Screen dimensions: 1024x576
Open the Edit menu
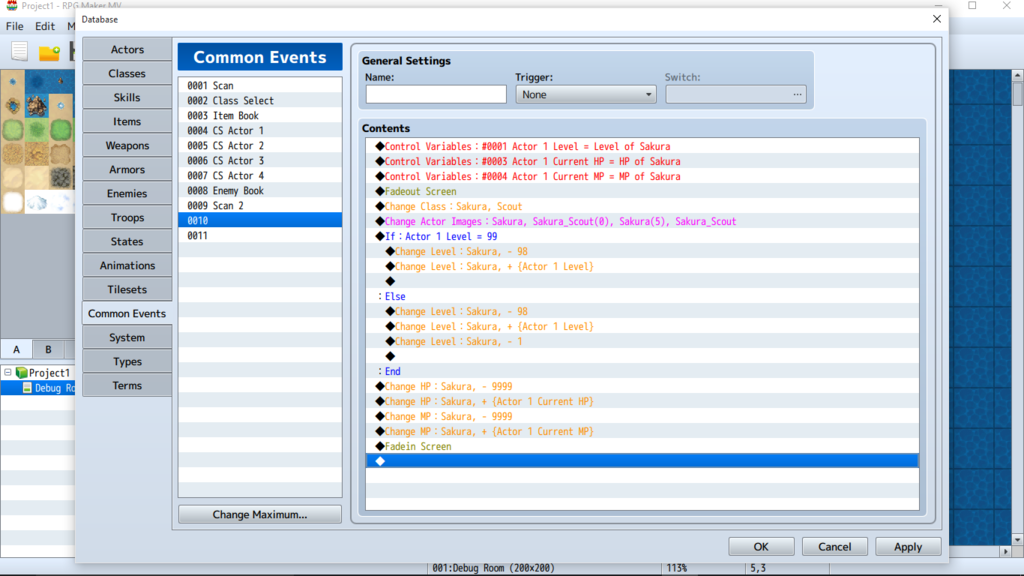45,26
